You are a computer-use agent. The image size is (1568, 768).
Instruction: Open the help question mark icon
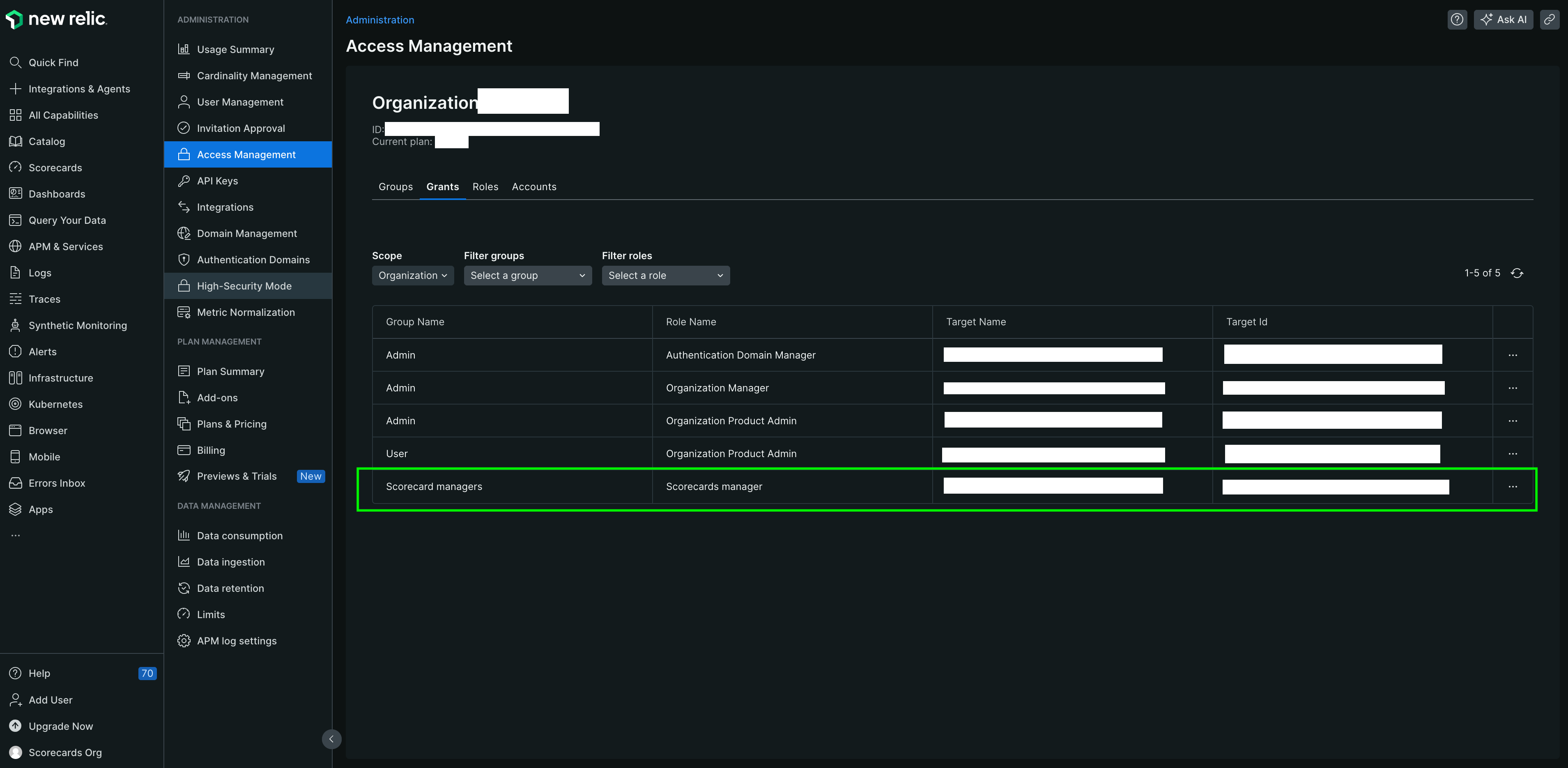tap(1457, 19)
